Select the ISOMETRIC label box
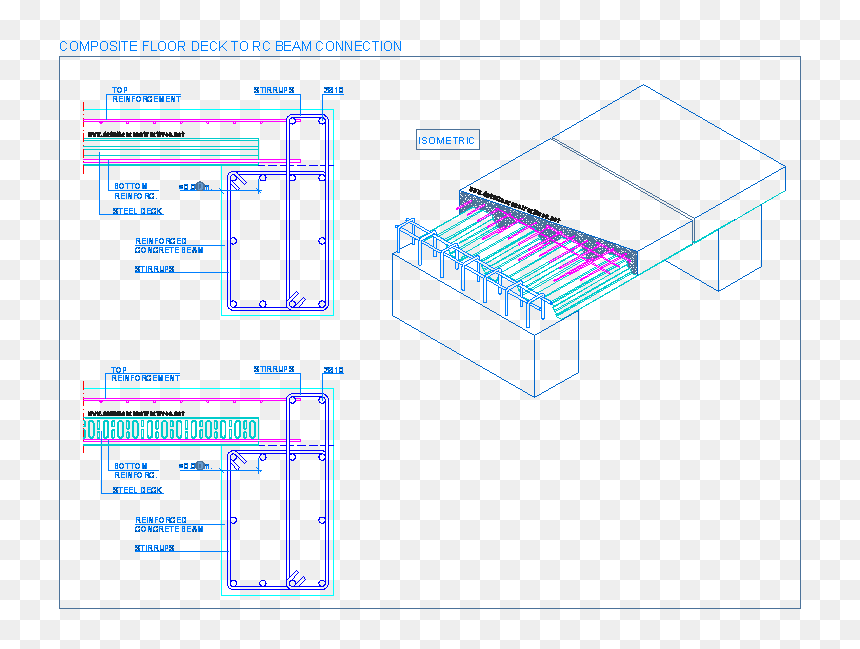Image resolution: width=860 pixels, height=649 pixels. [x=448, y=140]
